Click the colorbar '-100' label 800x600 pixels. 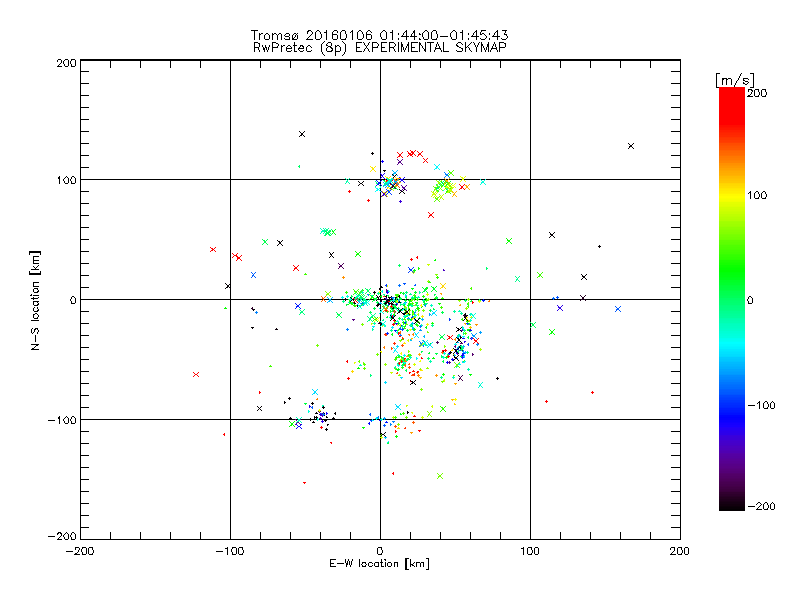click(761, 405)
